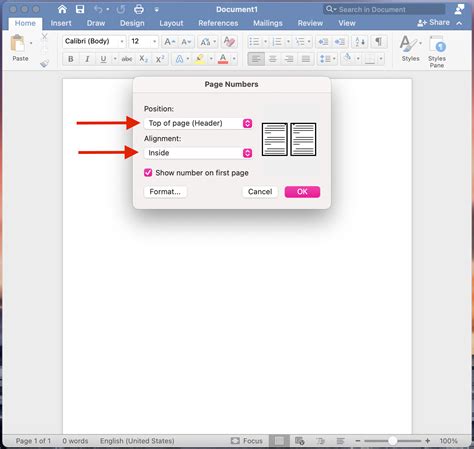Click the Paste clipboard icon
The width and height of the screenshot is (474, 449).
click(x=18, y=44)
